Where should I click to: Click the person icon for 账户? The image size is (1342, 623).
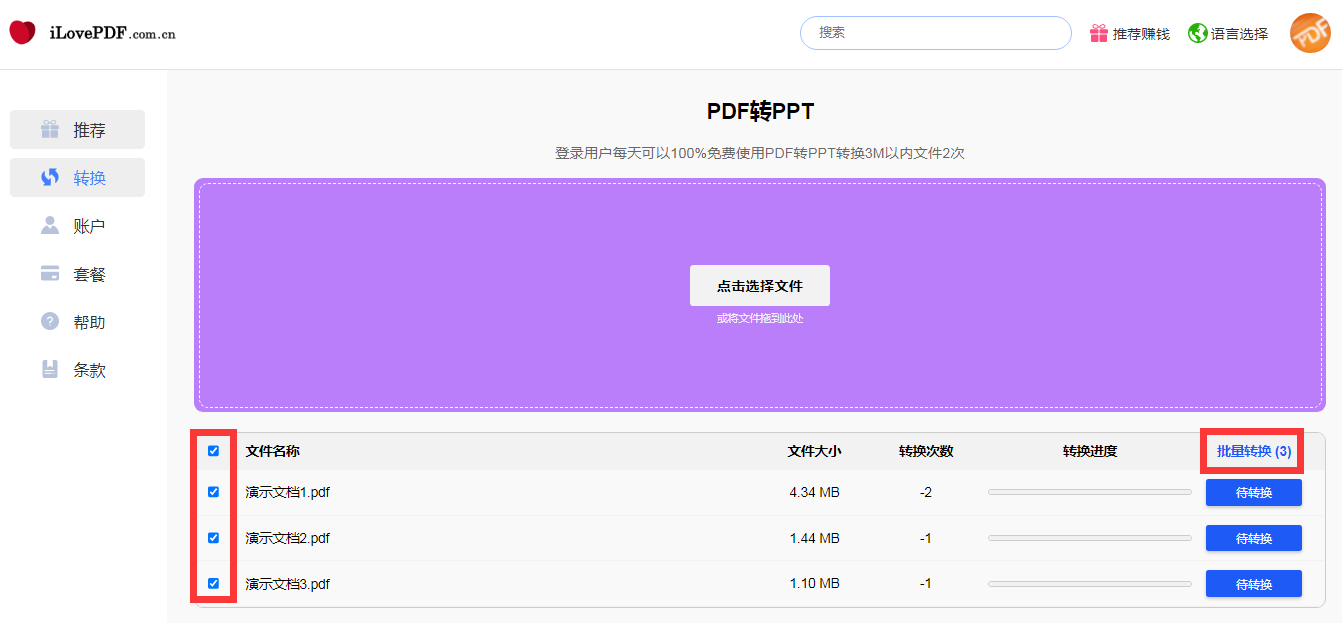(50, 226)
